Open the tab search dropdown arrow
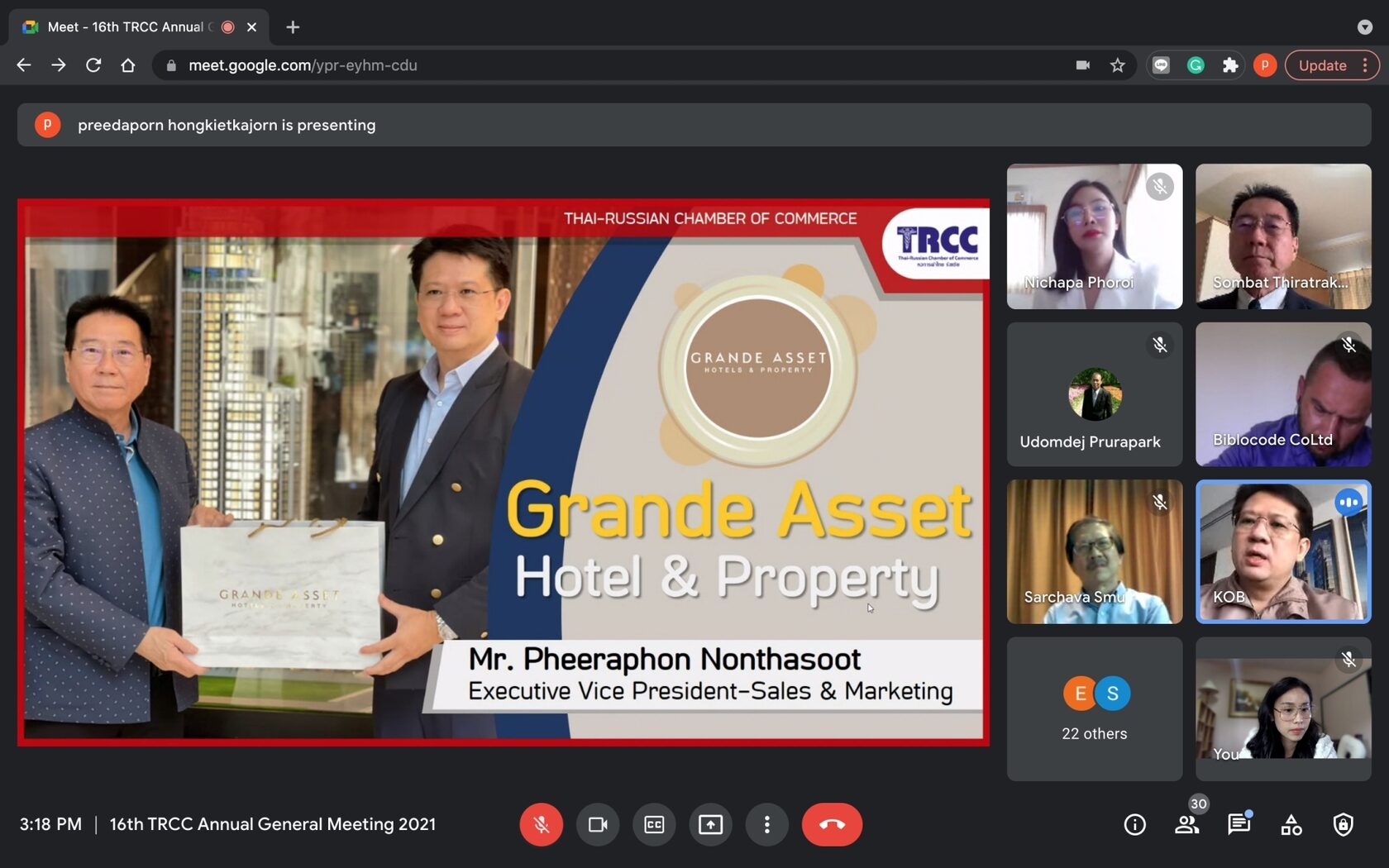The image size is (1389, 868). tap(1365, 27)
